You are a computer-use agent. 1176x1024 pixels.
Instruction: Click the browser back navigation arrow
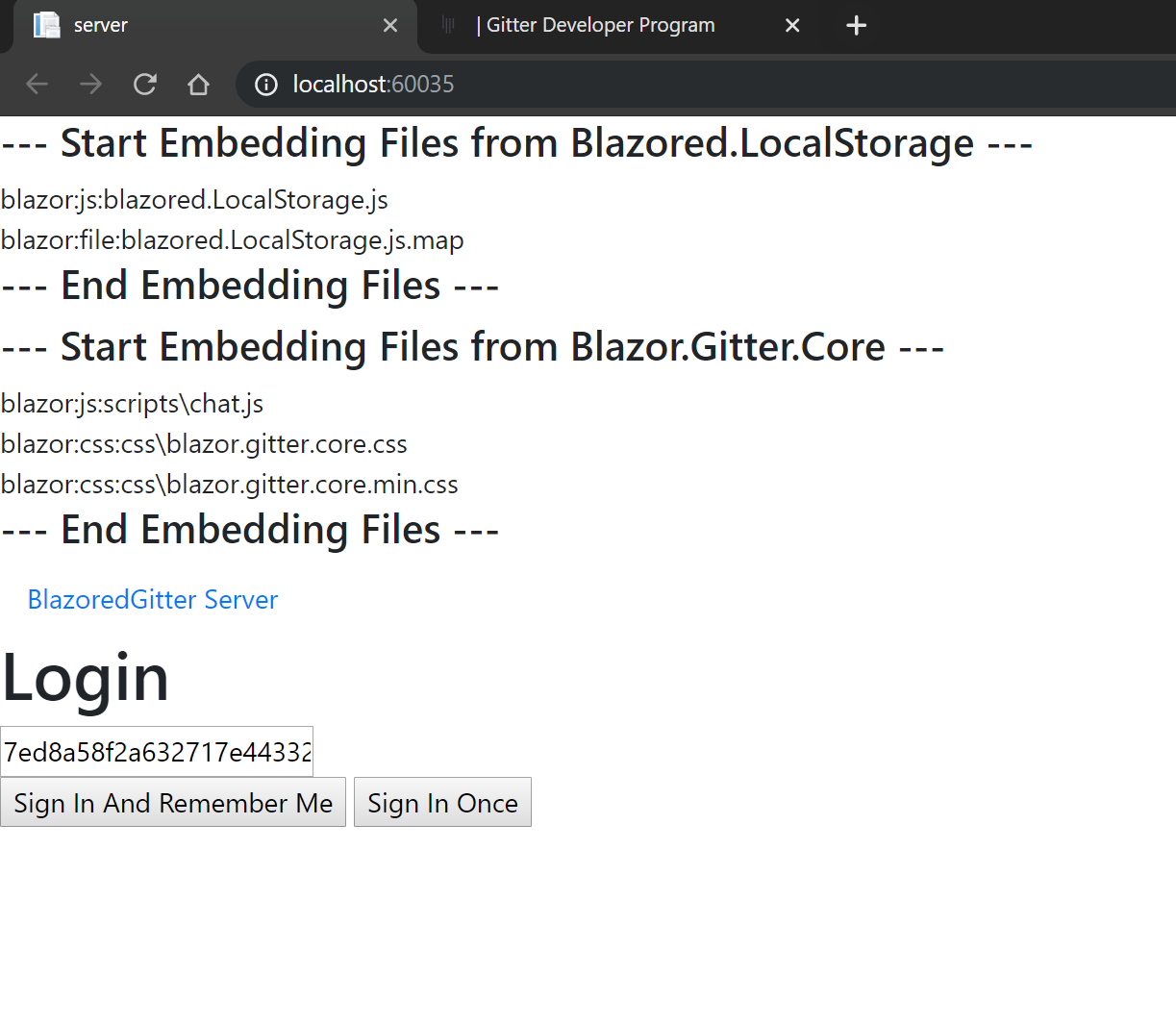(37, 85)
